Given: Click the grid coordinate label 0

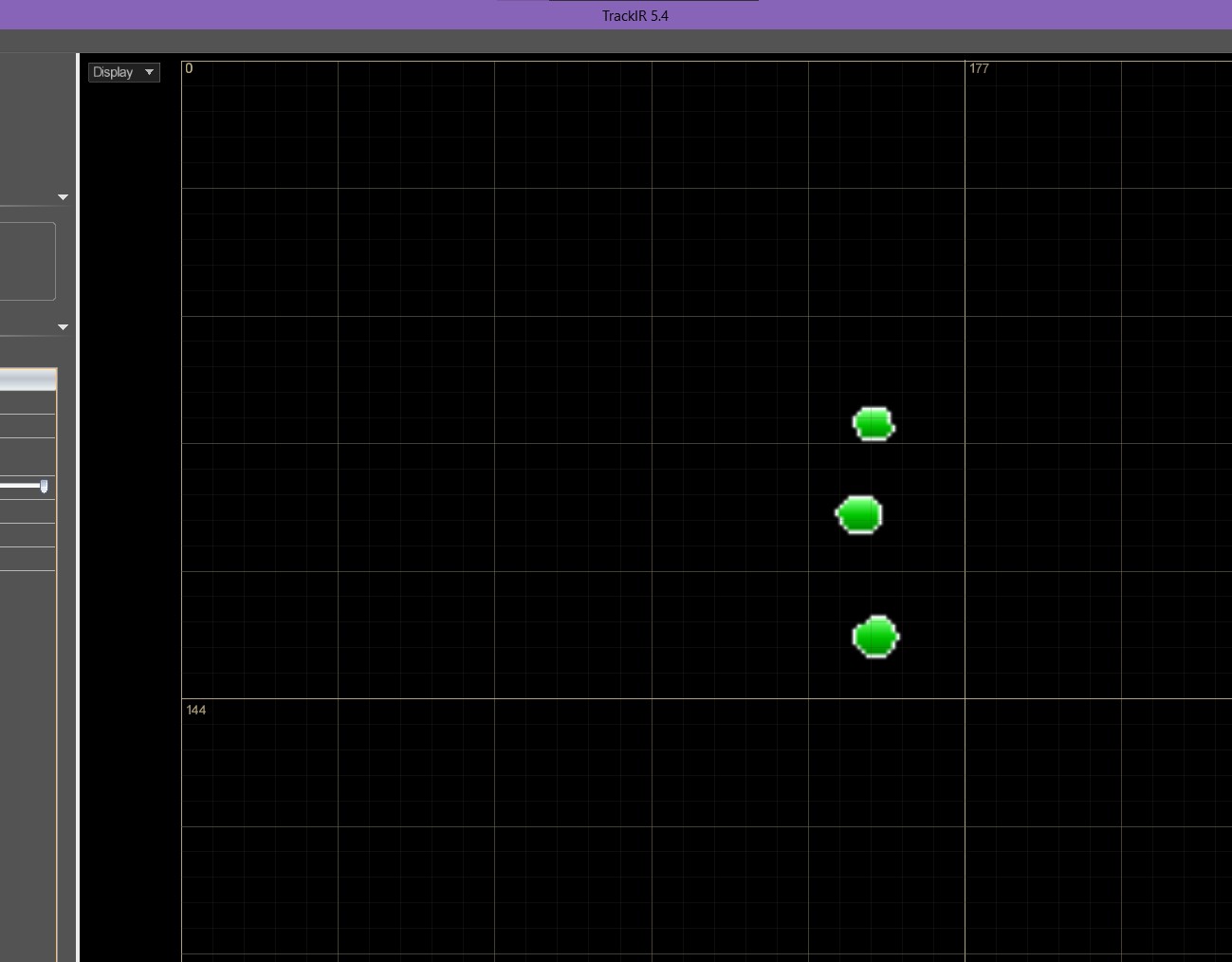Looking at the screenshot, I should (x=189, y=68).
